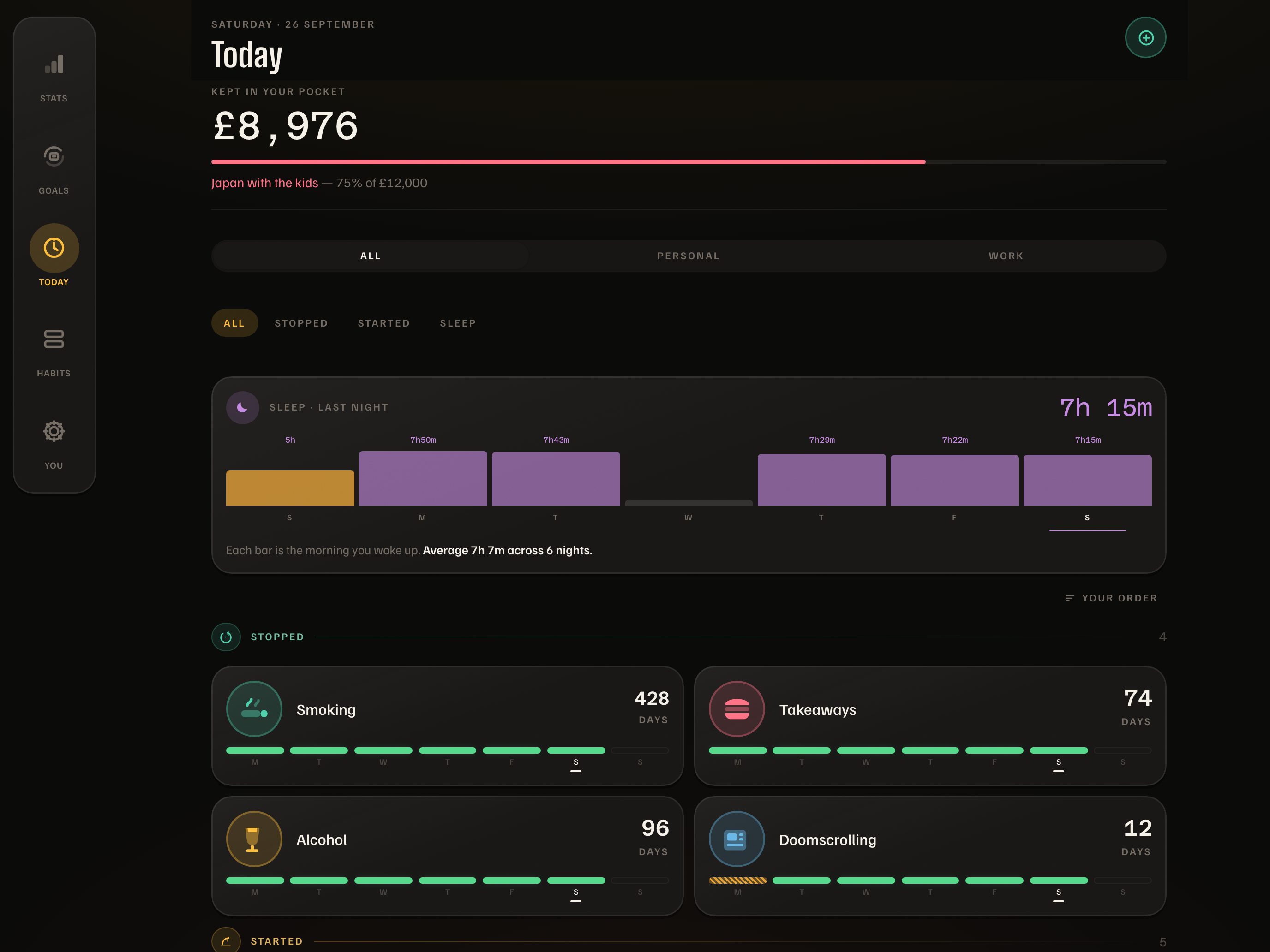1270x952 pixels.
Task: Click the Takeaways burger icon
Action: tap(737, 709)
